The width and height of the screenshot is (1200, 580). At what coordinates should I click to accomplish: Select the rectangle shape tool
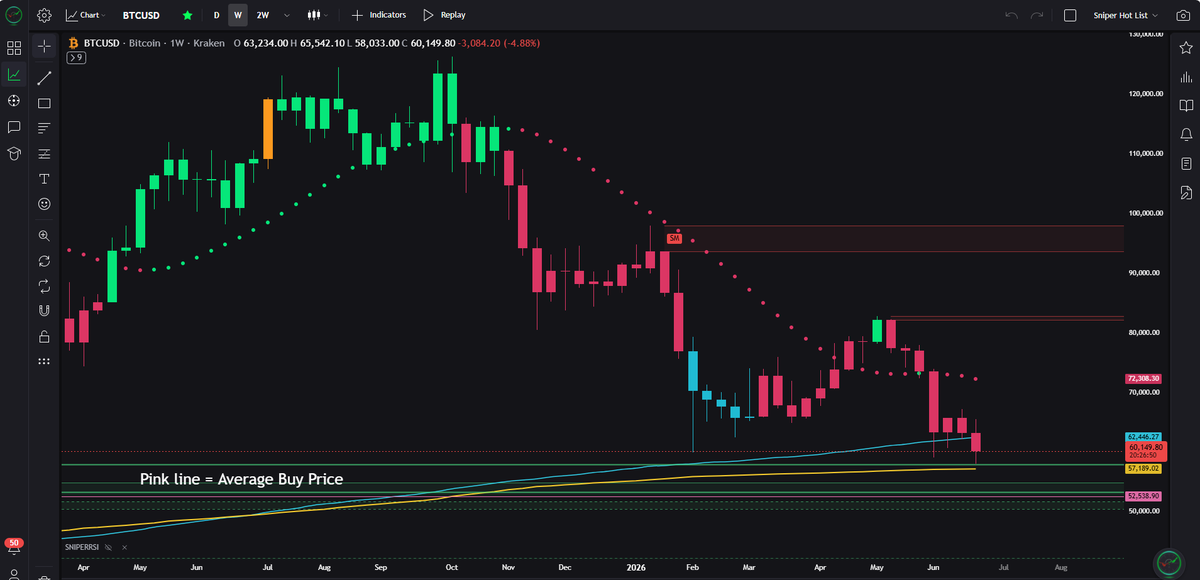click(44, 103)
